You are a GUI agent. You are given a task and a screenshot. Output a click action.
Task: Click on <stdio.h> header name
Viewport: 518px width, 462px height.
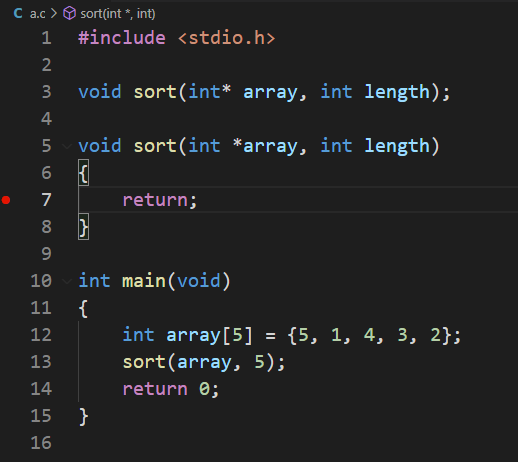(227, 38)
